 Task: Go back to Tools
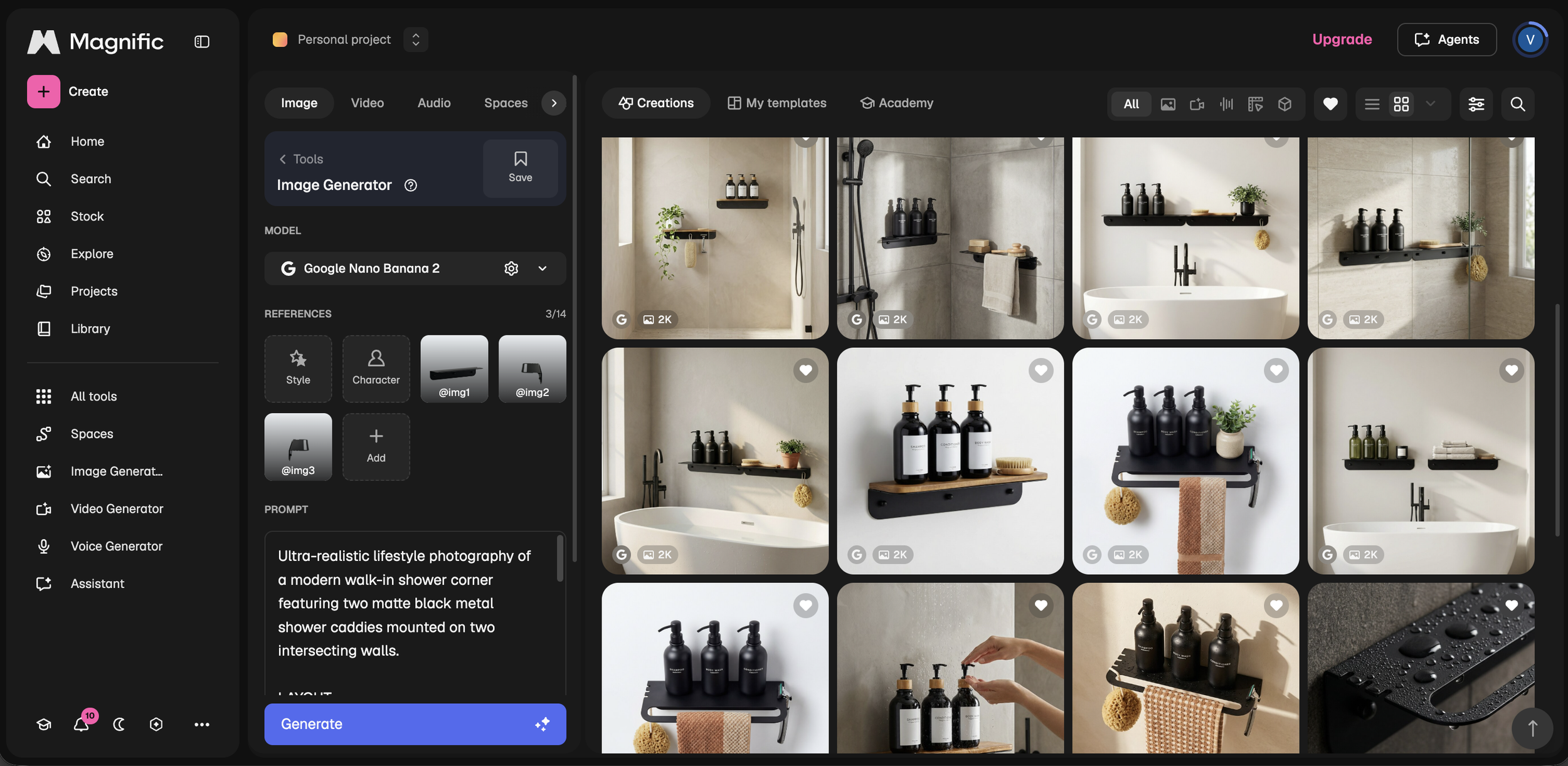pos(301,159)
